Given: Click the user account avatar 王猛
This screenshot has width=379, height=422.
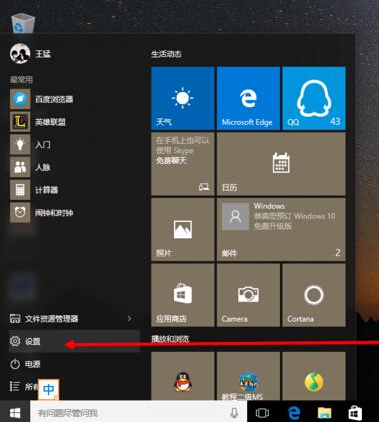Looking at the screenshot, I should (x=20, y=54).
